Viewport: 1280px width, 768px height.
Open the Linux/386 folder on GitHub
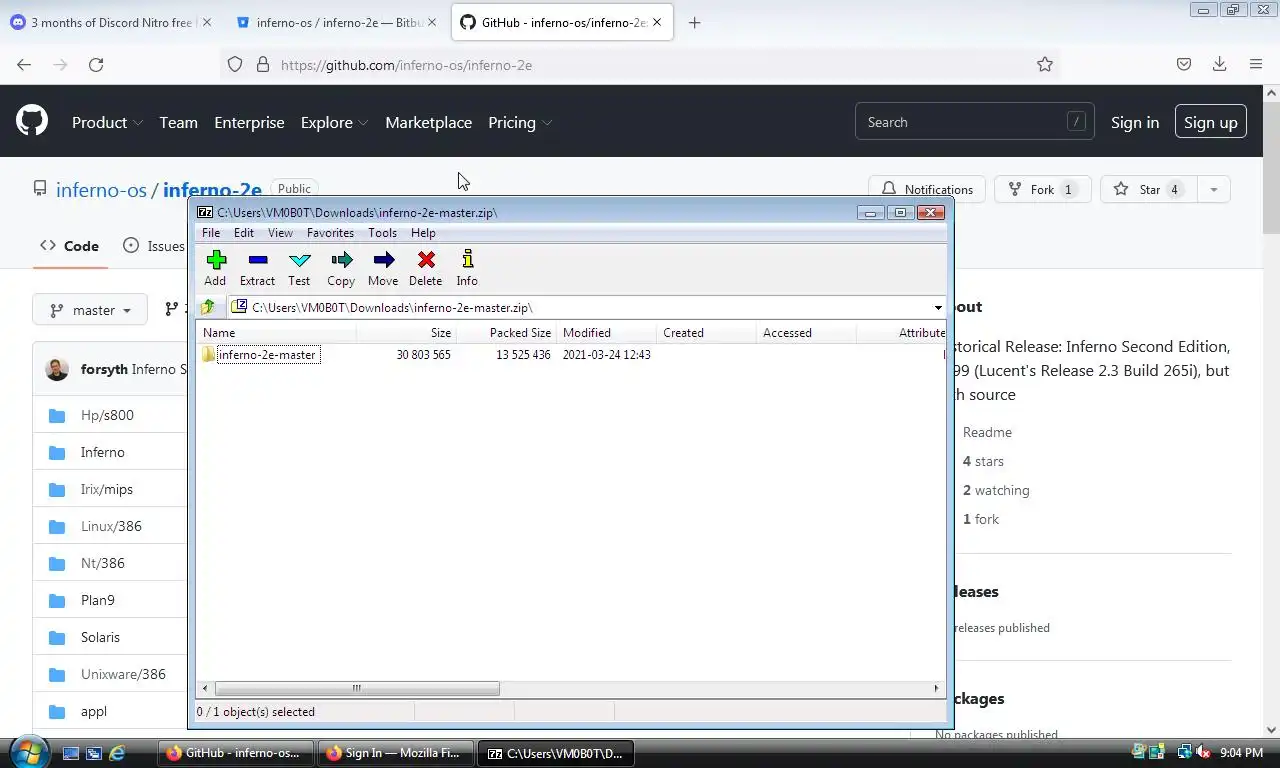111,526
